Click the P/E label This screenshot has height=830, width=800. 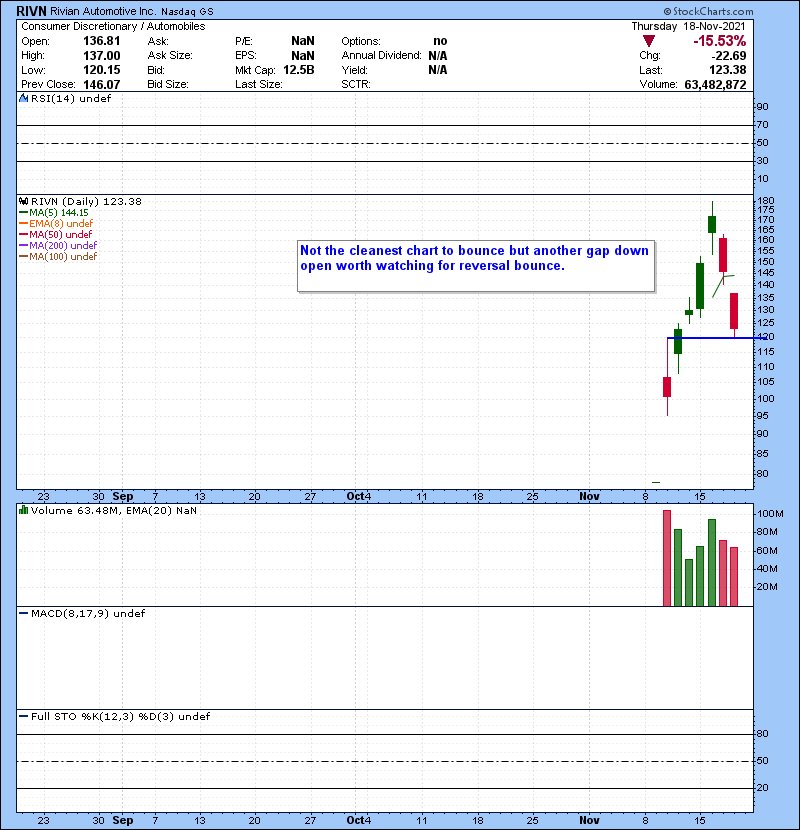[x=244, y=41]
